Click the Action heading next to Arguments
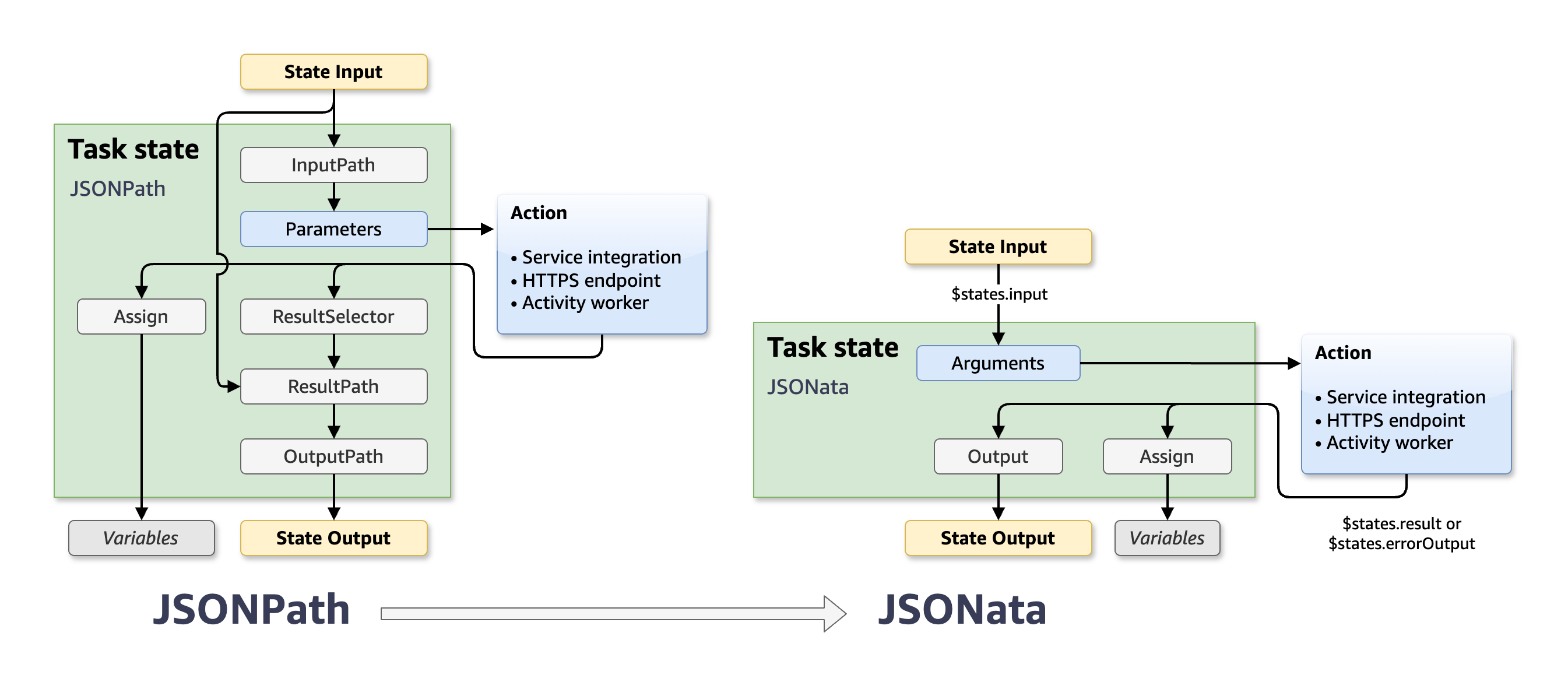The height and width of the screenshot is (682, 1568). [1343, 353]
